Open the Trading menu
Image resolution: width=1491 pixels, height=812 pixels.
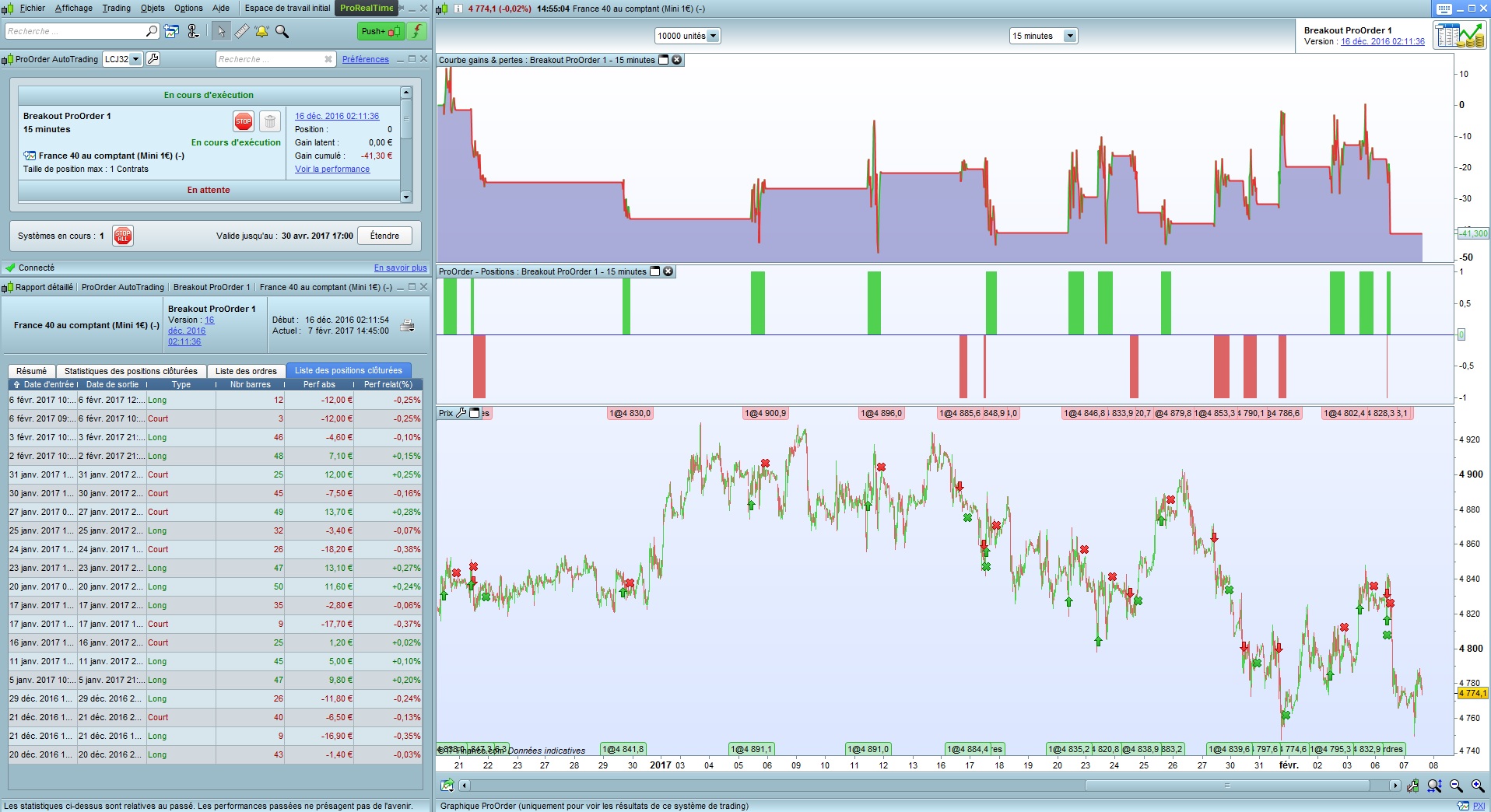[x=116, y=8]
